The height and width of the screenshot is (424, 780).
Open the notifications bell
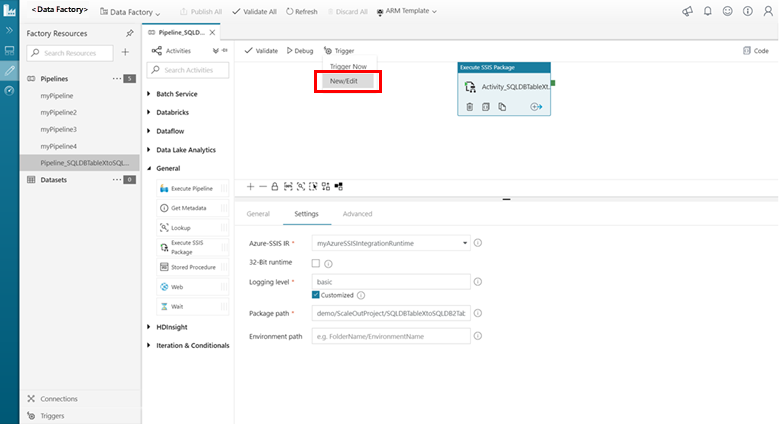(x=707, y=11)
